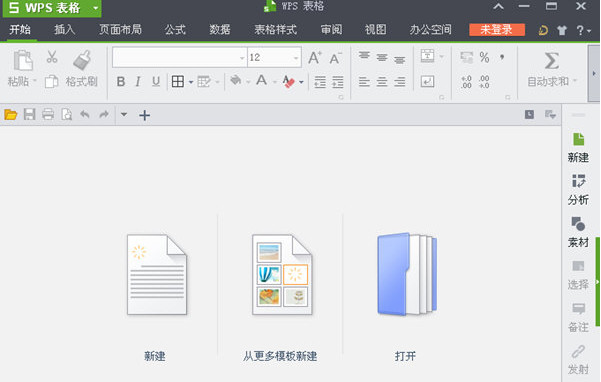Decrease indent icon
The height and width of the screenshot is (382, 601).
tap(320, 82)
